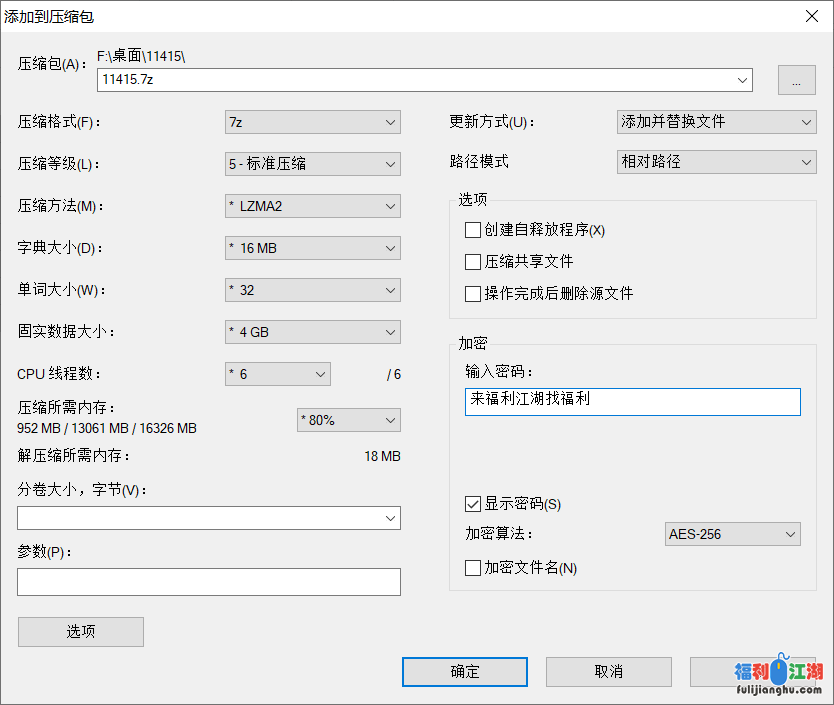The height and width of the screenshot is (705, 834).
Task: Open the path mode dropdown
Action: [716, 161]
